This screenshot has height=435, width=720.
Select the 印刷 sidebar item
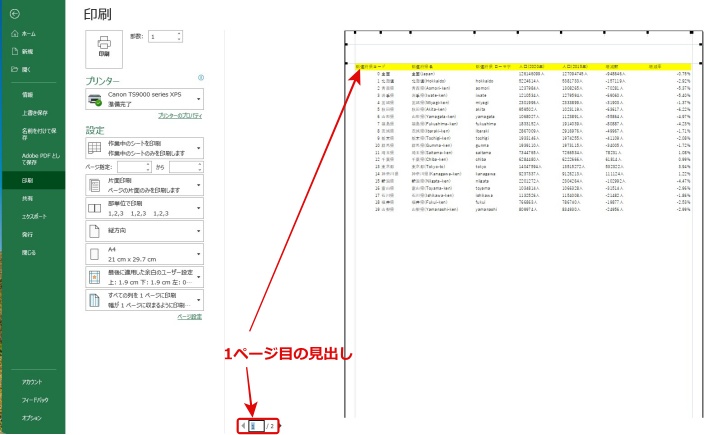pyautogui.click(x=33, y=181)
